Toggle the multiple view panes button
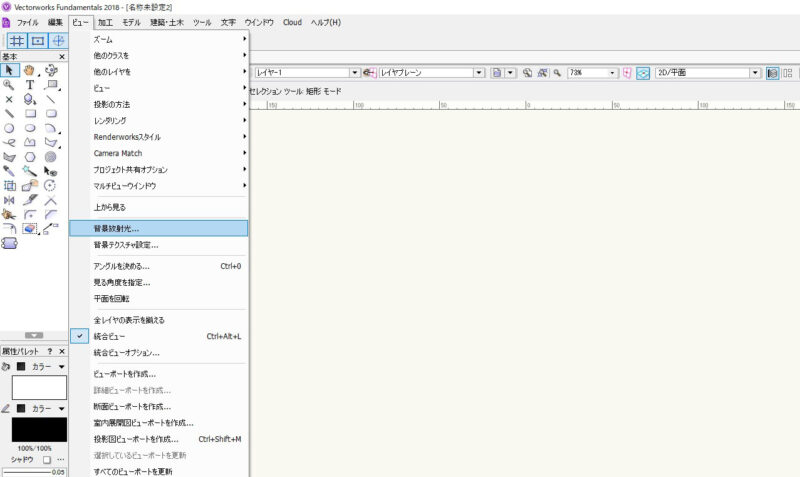This screenshot has height=477, width=800. click(788, 73)
